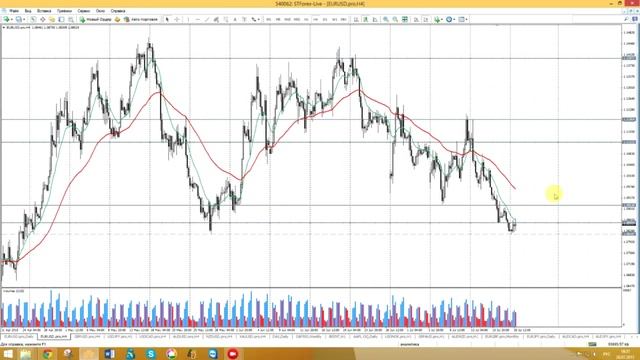640x360 pixels.
Task: Select the Horizontal Line drawing tool
Action: [x=198, y=19]
